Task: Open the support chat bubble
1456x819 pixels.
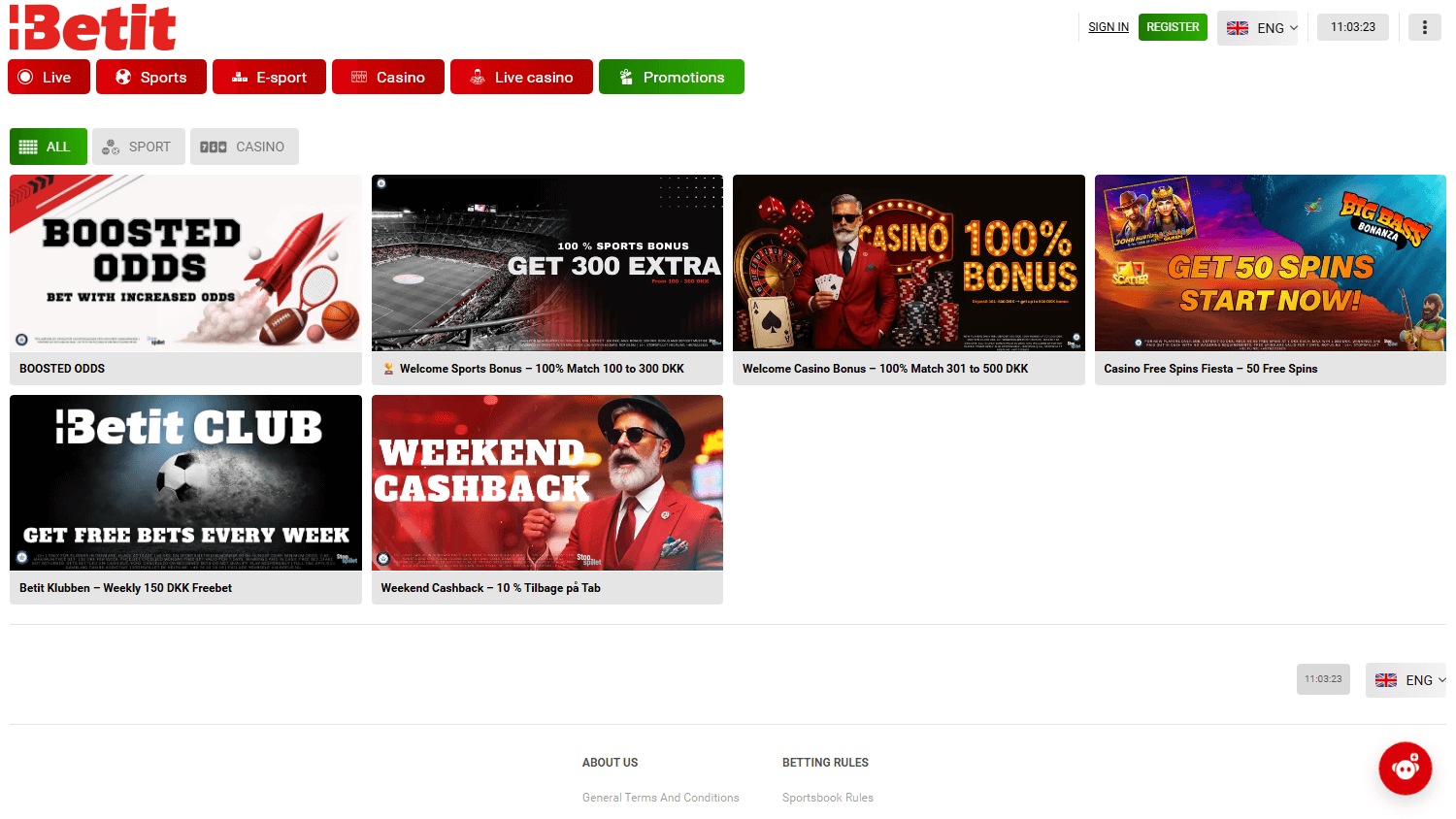Action: (x=1405, y=768)
